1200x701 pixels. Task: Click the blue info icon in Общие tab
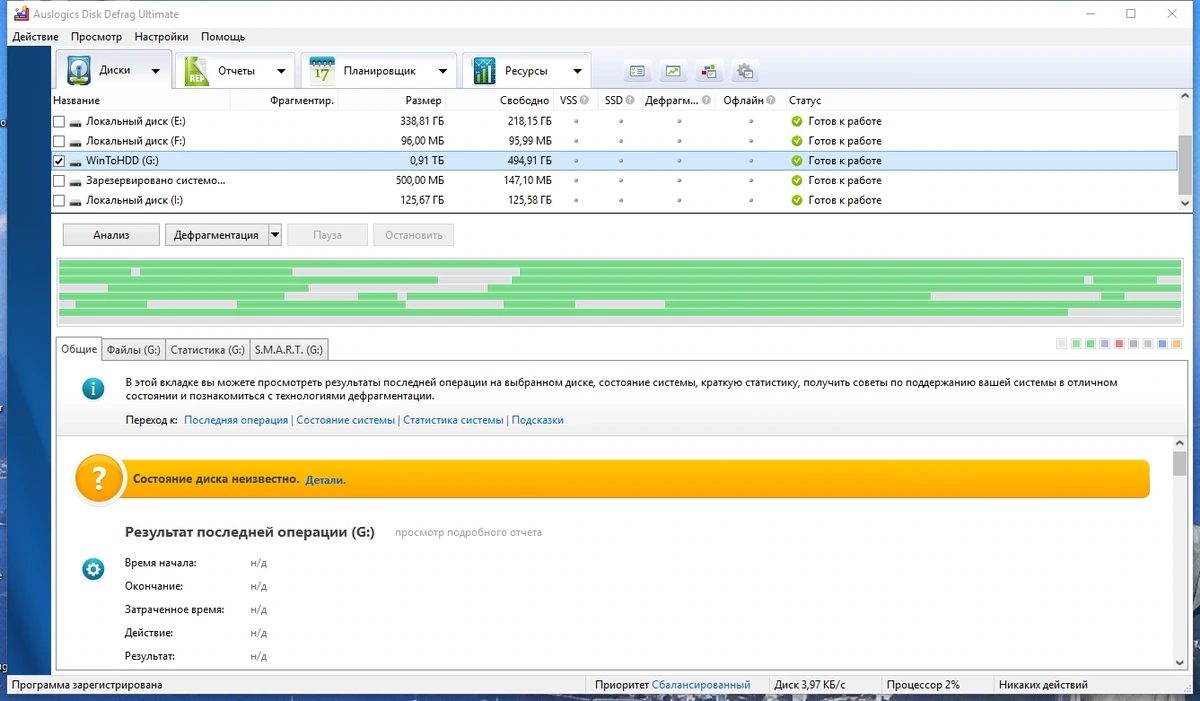click(93, 389)
